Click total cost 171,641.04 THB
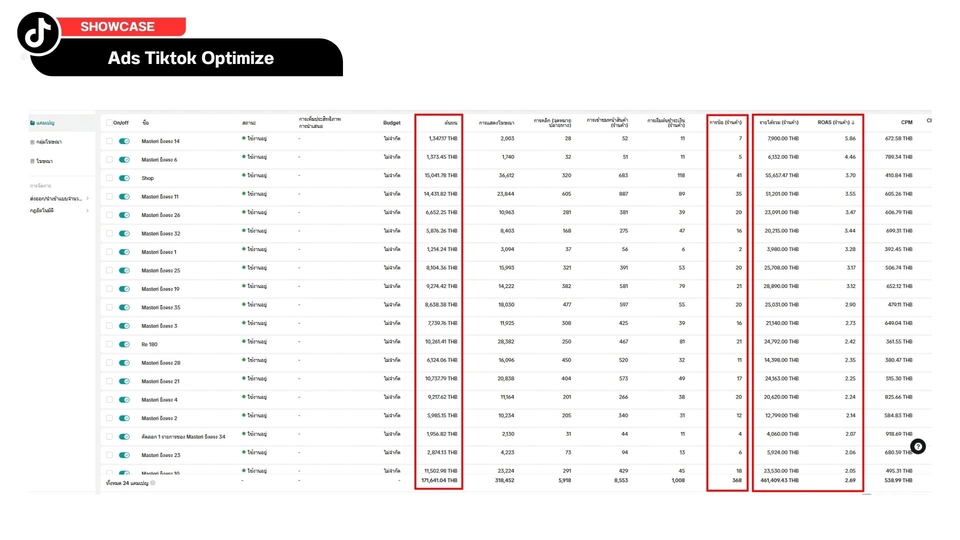This screenshot has width=960, height=540. pyautogui.click(x=439, y=481)
